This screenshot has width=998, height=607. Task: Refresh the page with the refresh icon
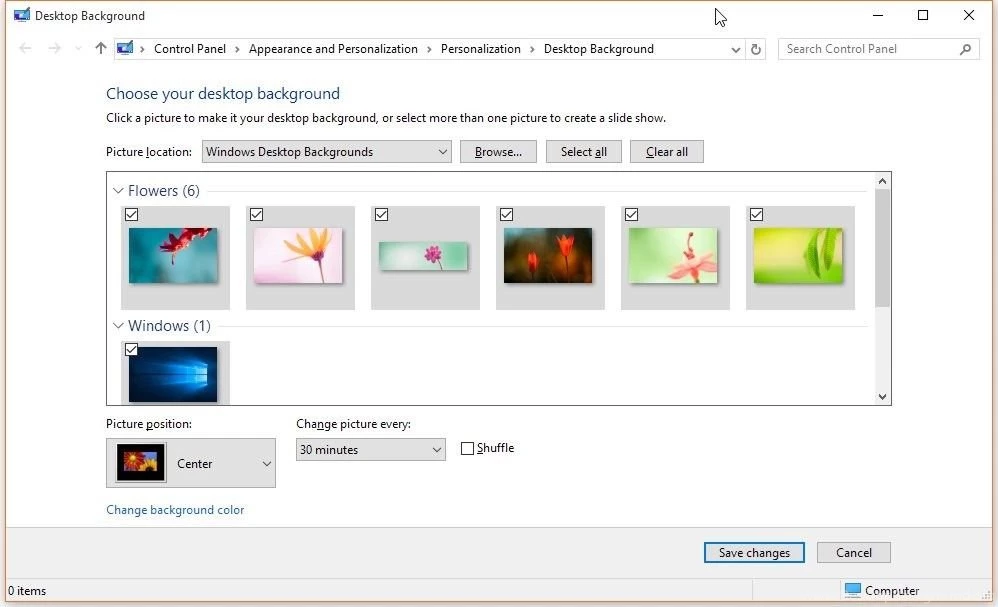757,48
